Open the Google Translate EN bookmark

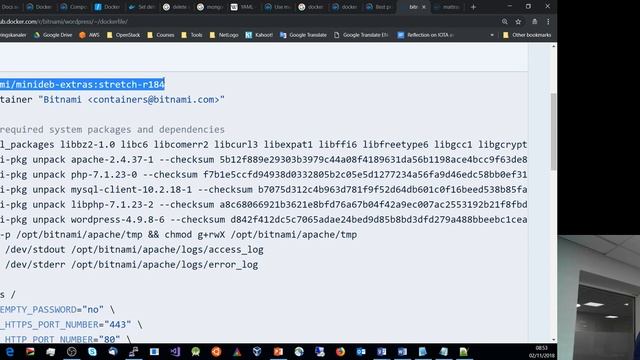point(361,35)
